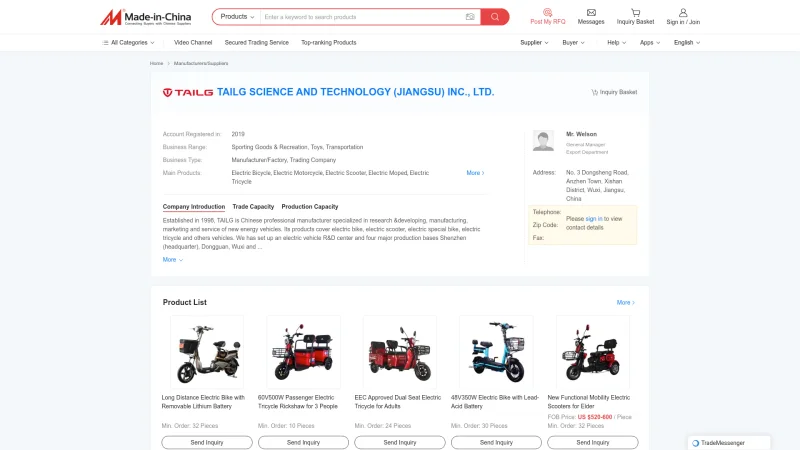Click Sign in / Join person icon
The image size is (800, 450).
683,12
